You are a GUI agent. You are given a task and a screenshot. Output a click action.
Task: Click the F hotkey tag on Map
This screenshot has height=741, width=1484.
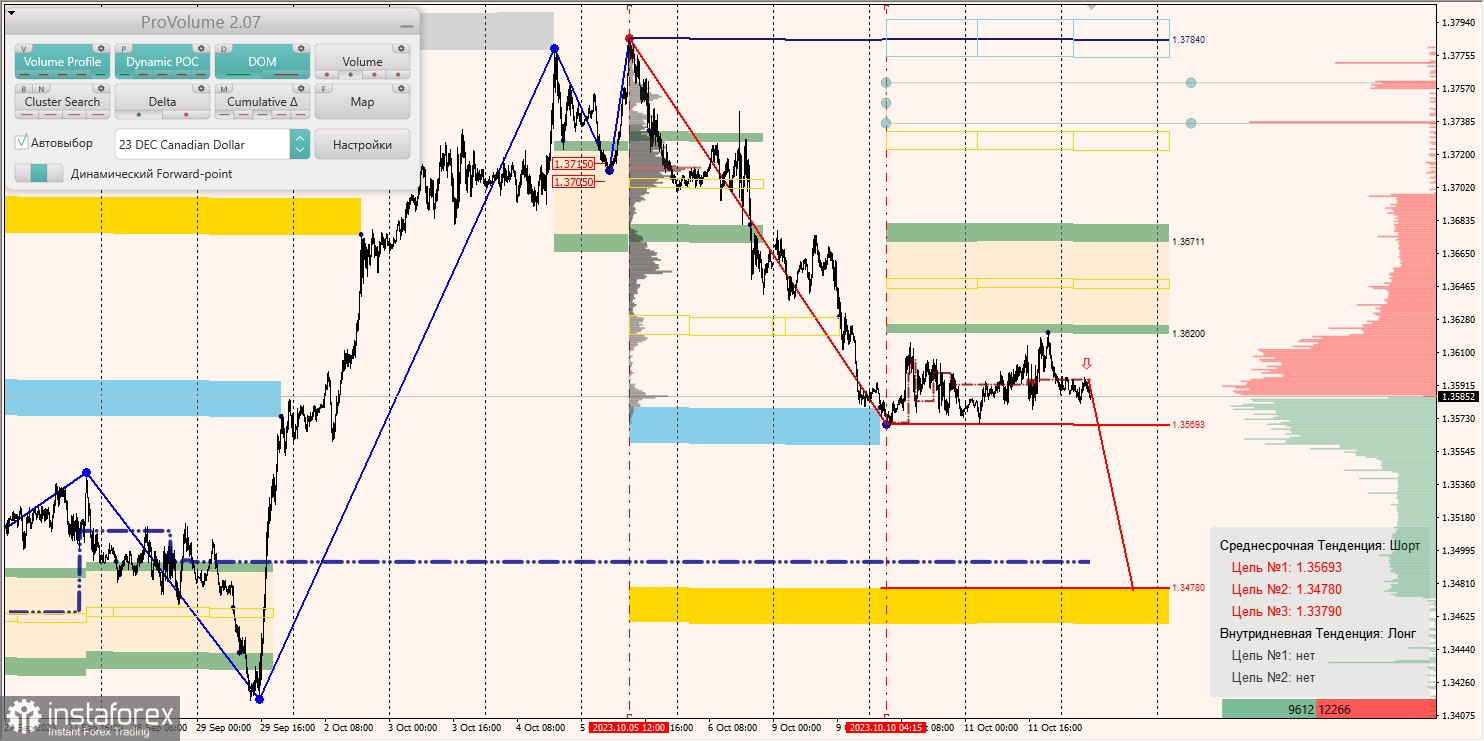click(325, 88)
